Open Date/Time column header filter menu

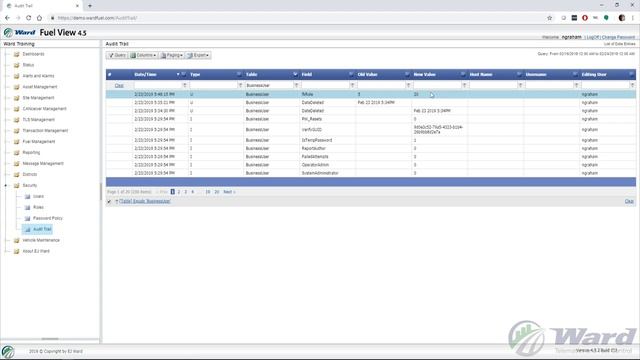point(184,74)
